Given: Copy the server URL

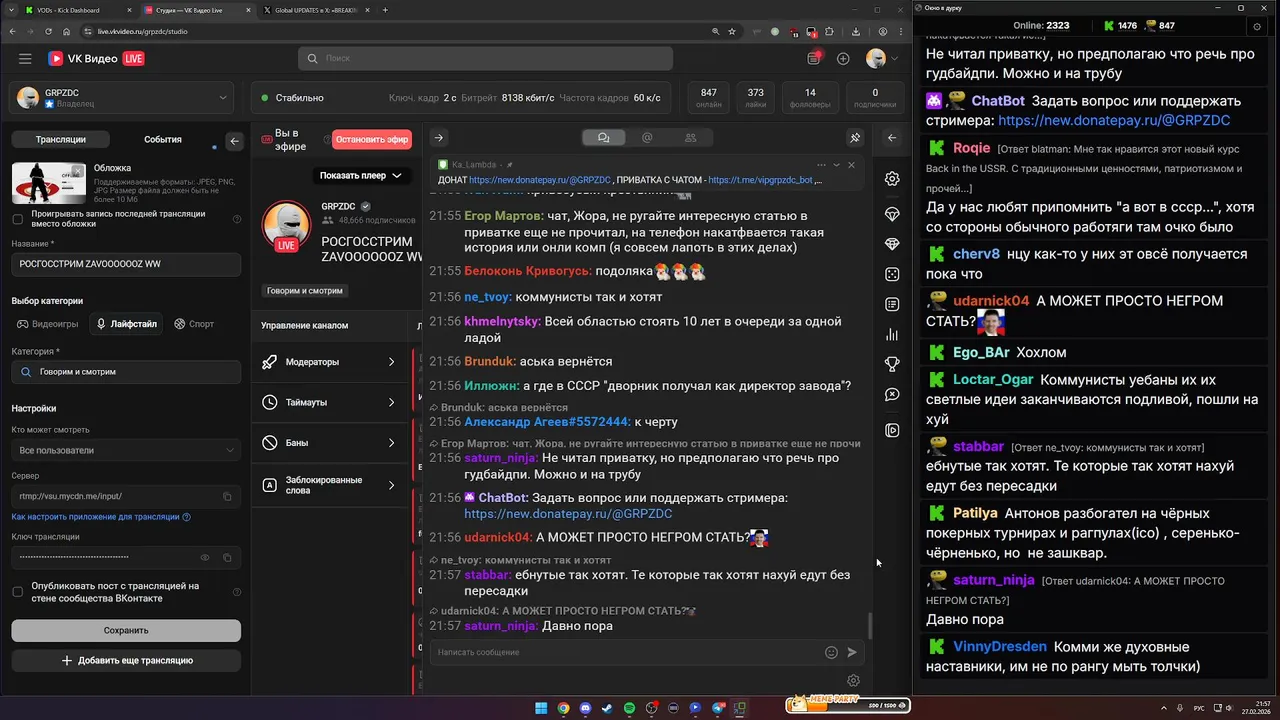Looking at the screenshot, I should [227, 496].
